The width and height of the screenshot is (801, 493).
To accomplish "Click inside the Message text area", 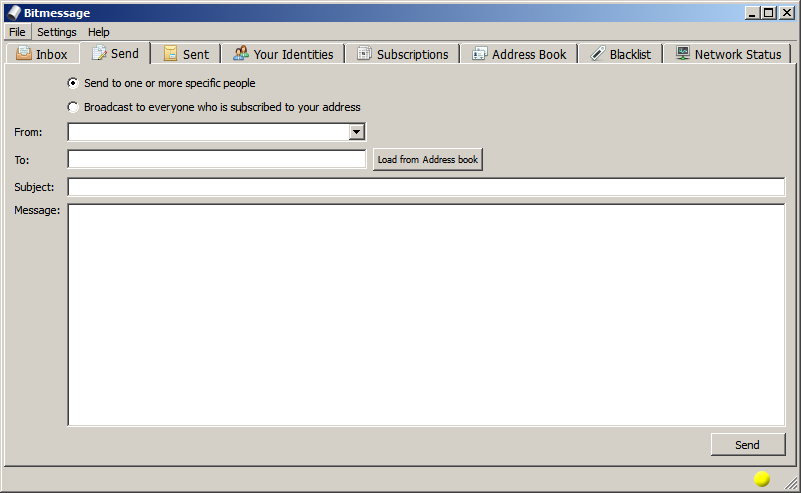I will point(426,315).
